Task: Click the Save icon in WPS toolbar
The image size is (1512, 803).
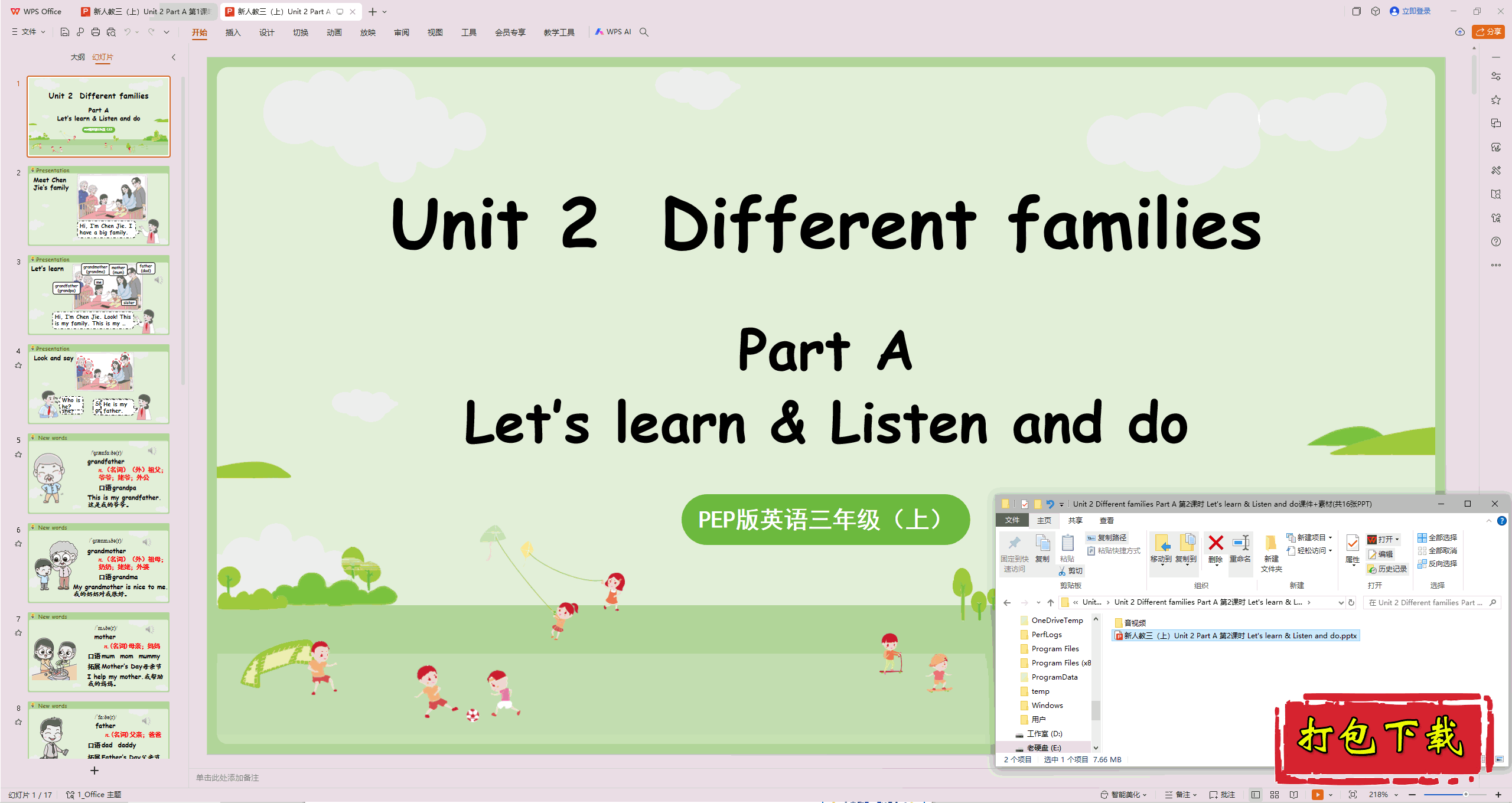Action: (65, 32)
